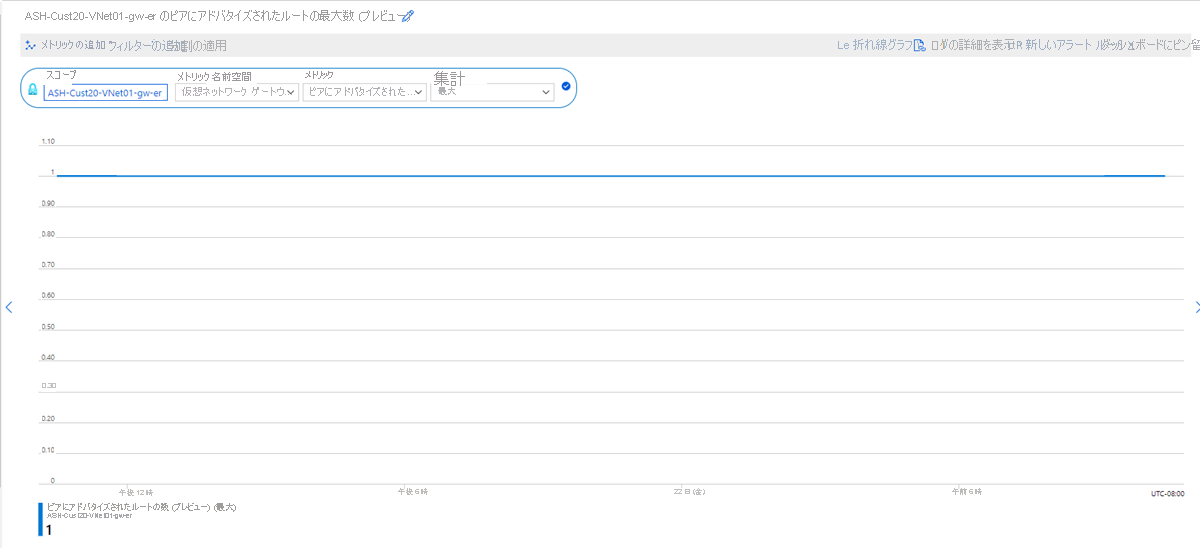Viewport: 1200px width, 548px height.
Task: Edit chart title with the pencil icon
Action: point(407,16)
